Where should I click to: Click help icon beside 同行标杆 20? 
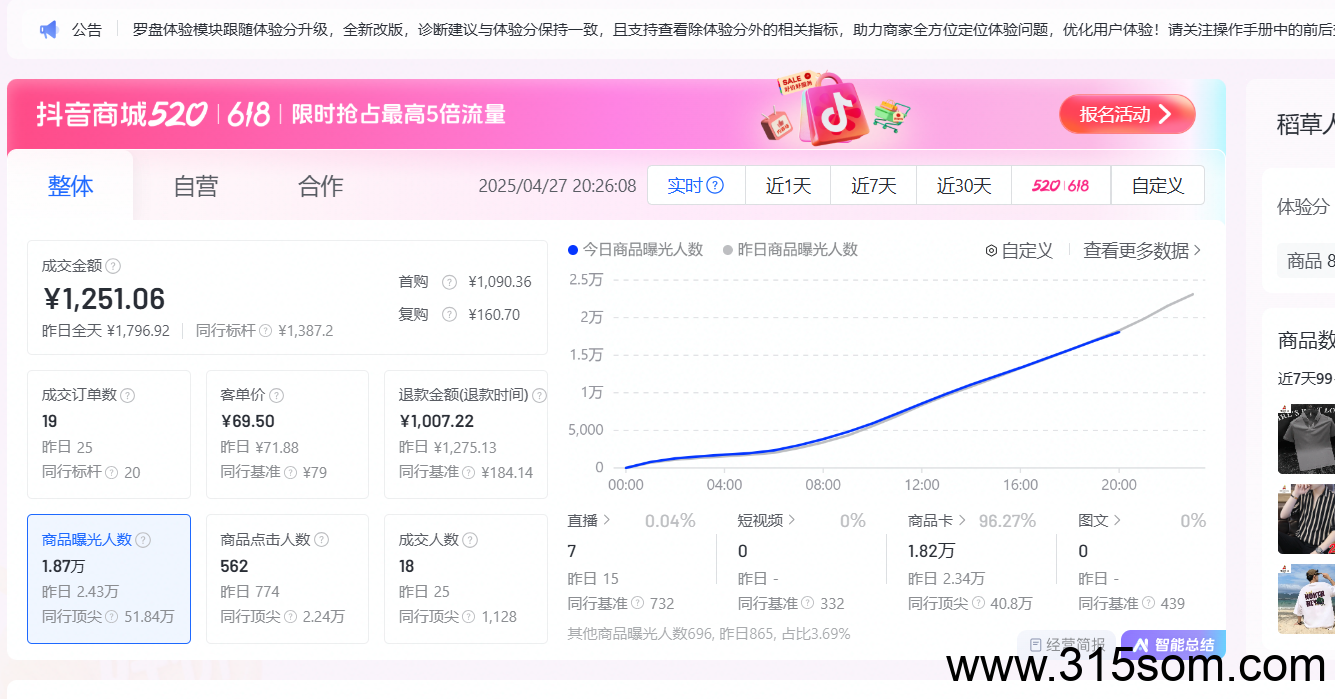click(x=112, y=472)
